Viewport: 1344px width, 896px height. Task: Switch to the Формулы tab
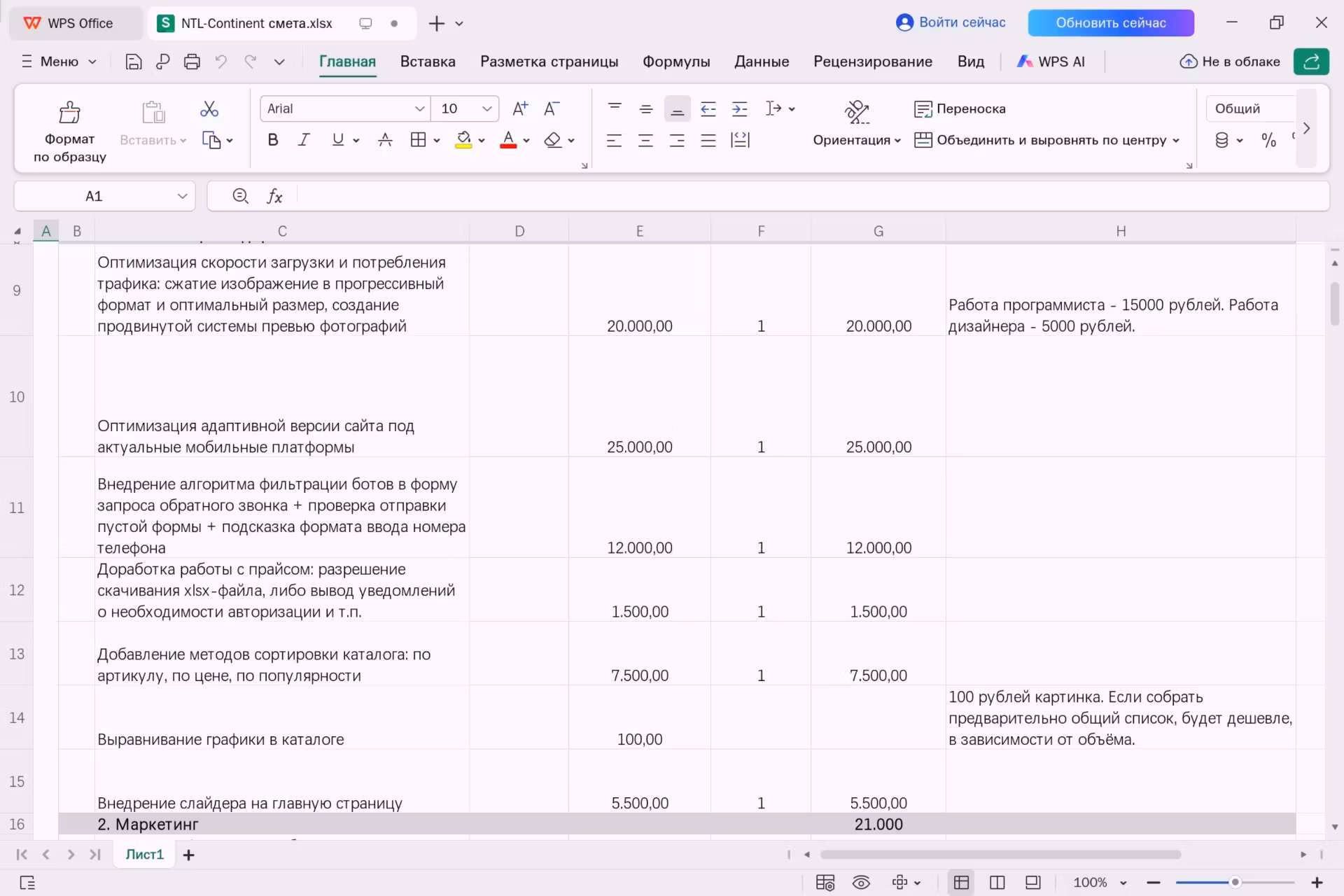tap(676, 62)
